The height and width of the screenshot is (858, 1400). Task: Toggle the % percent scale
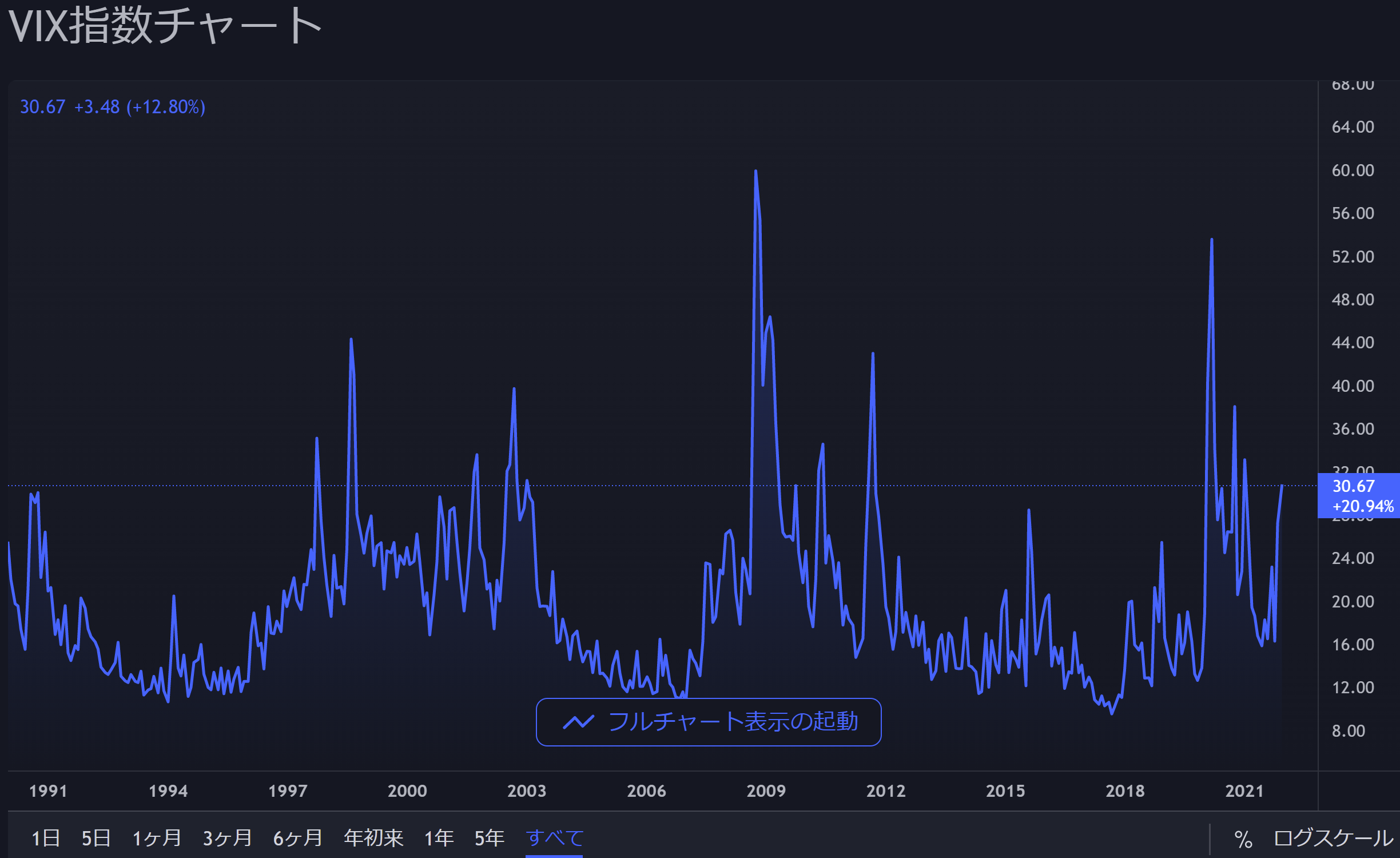point(1243,839)
